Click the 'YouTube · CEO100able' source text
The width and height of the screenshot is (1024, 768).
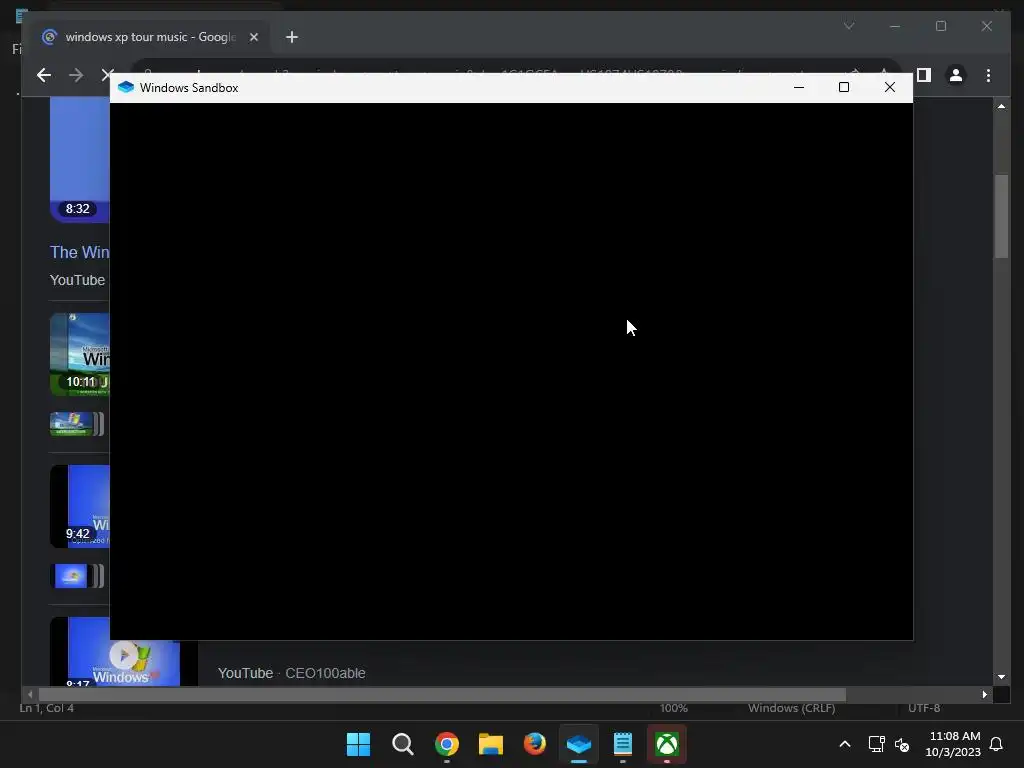click(291, 673)
